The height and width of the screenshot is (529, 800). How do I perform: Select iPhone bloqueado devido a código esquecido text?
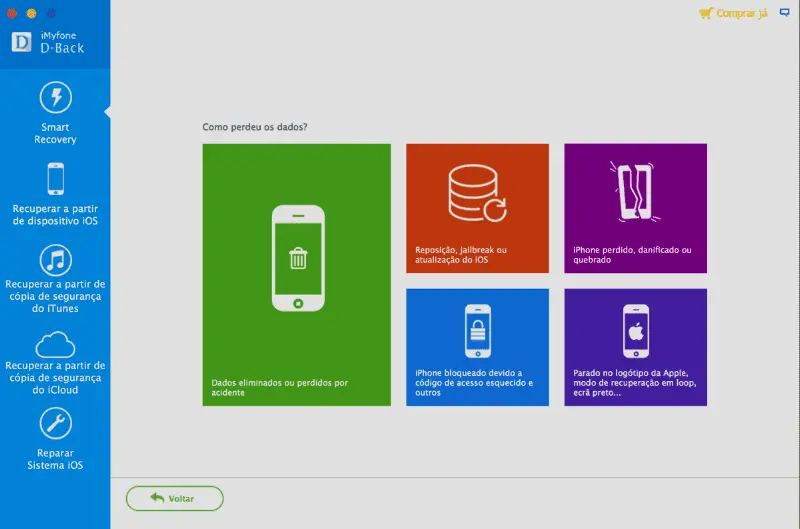(475, 383)
